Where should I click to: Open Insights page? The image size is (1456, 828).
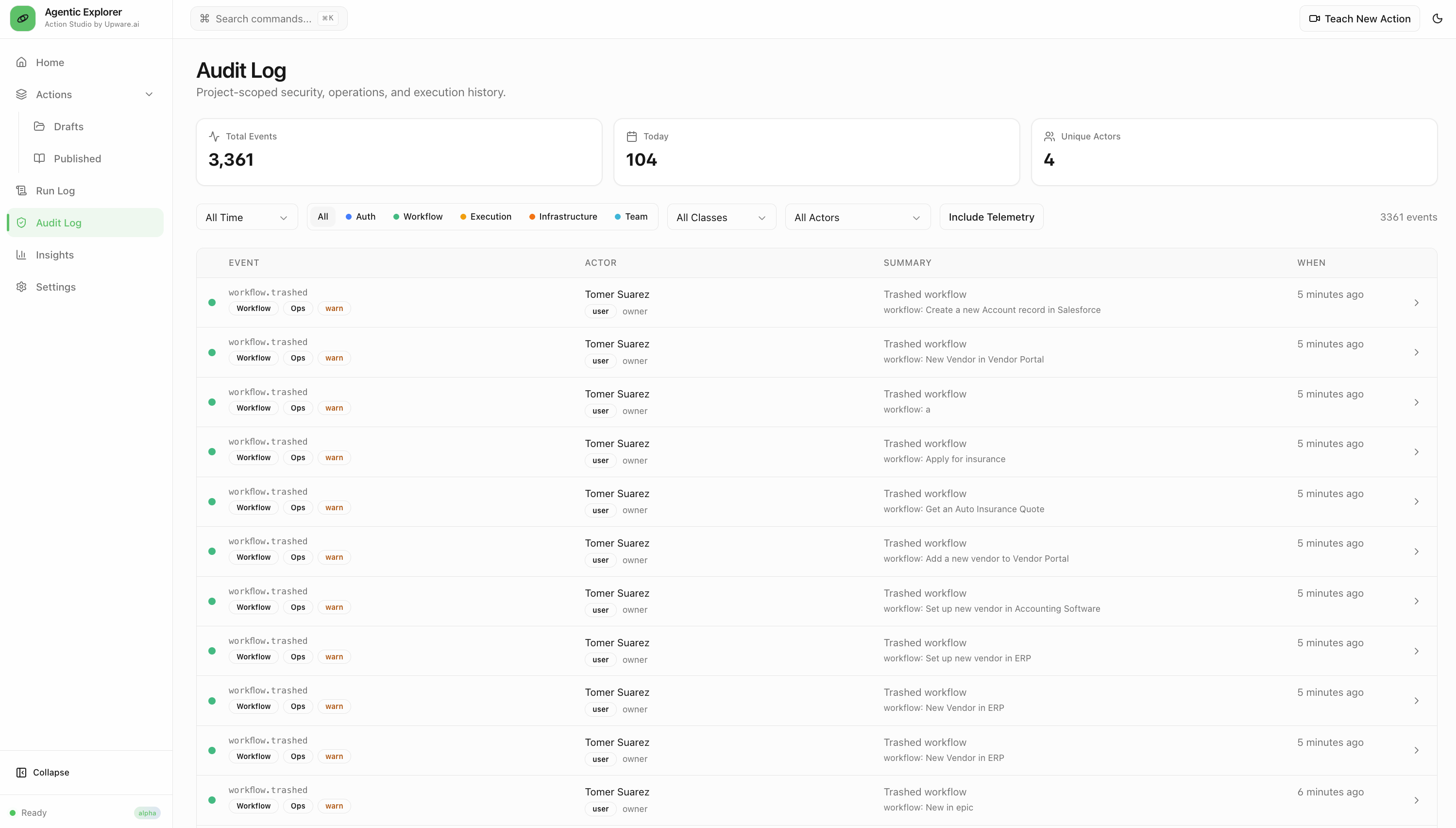coord(85,255)
